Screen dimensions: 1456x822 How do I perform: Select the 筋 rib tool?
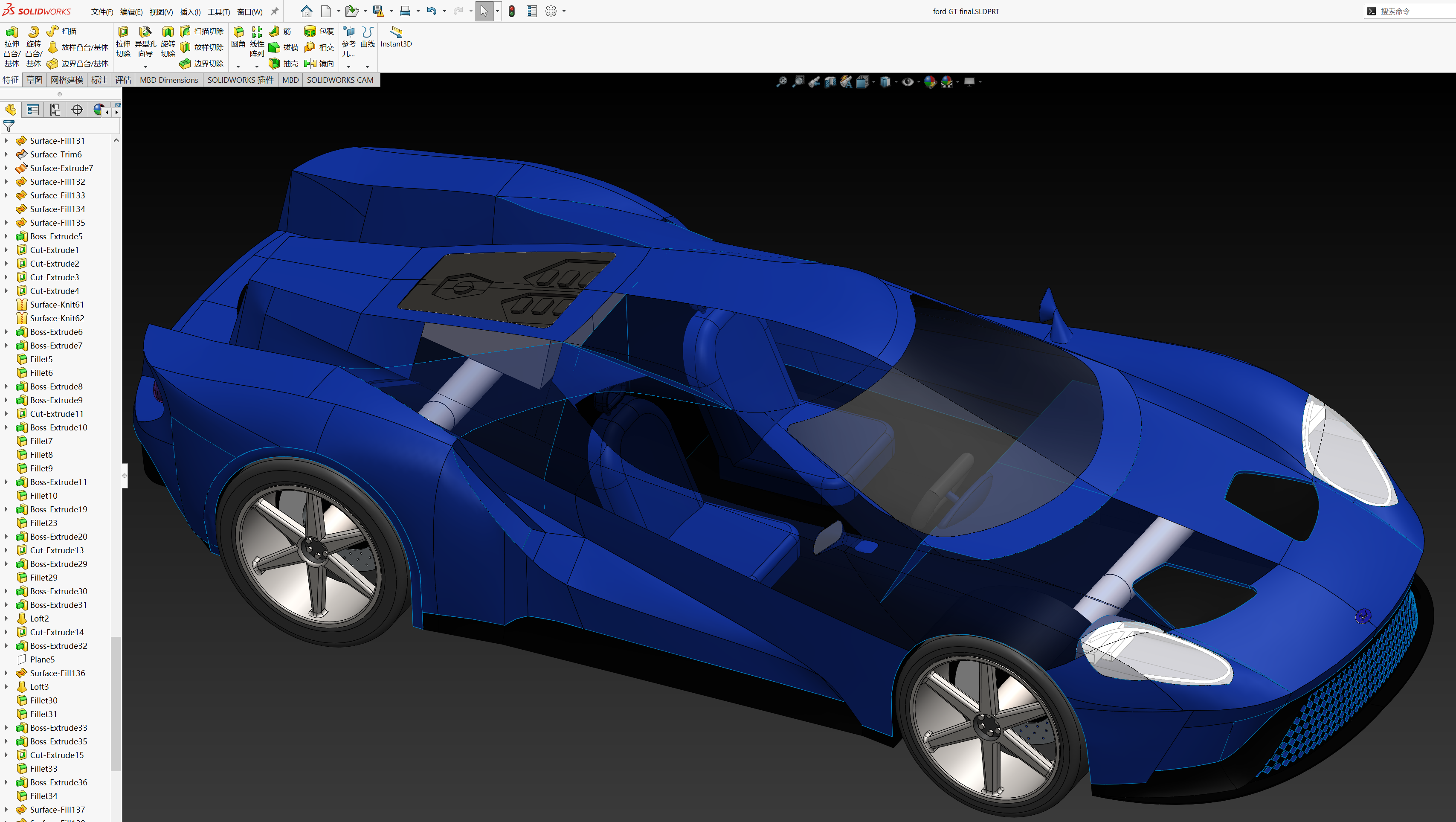click(x=280, y=31)
